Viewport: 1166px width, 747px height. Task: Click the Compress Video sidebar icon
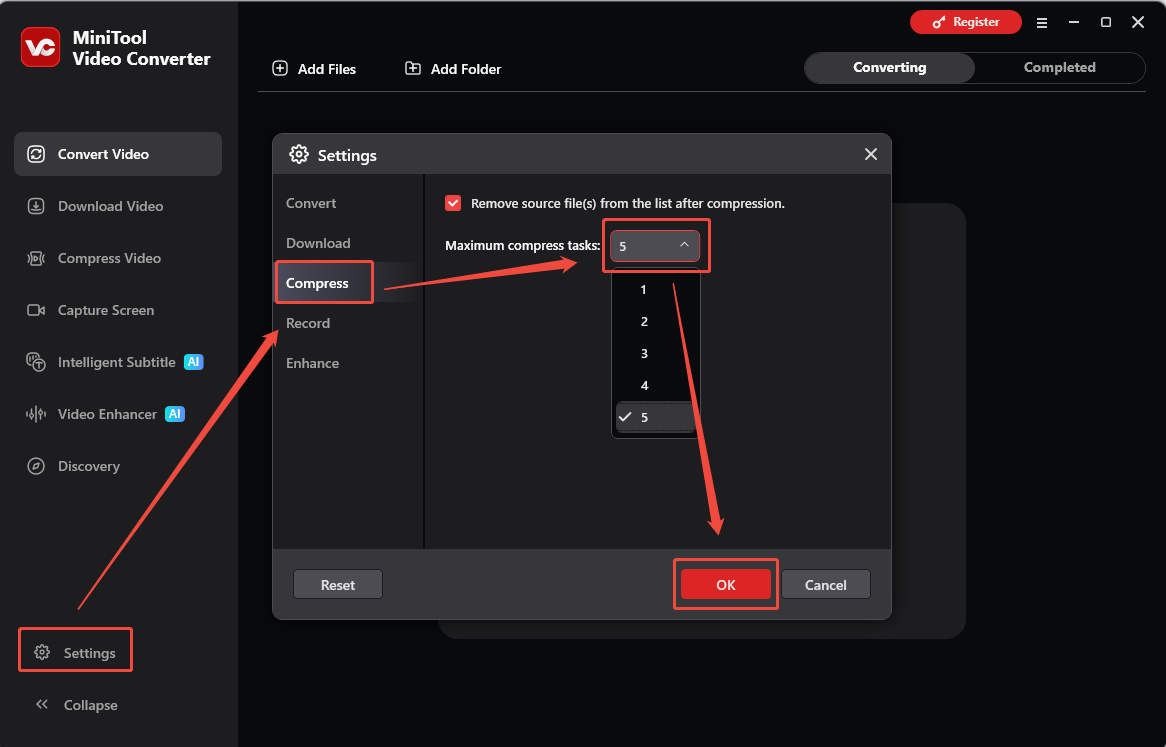(36, 258)
